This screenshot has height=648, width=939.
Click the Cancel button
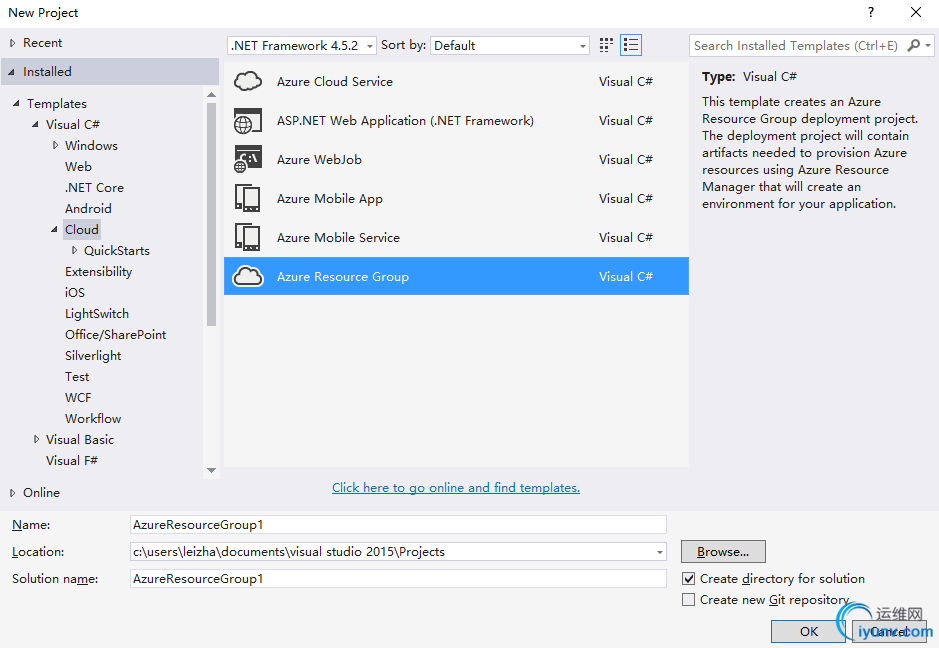[x=889, y=631]
